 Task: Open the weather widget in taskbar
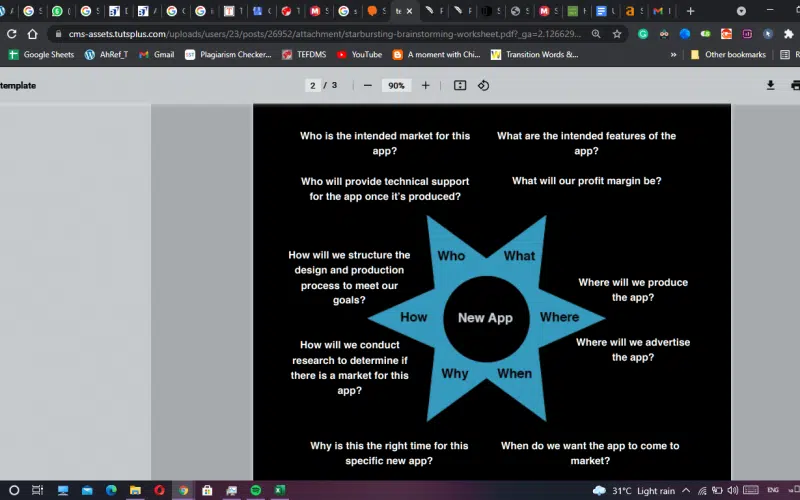635,490
